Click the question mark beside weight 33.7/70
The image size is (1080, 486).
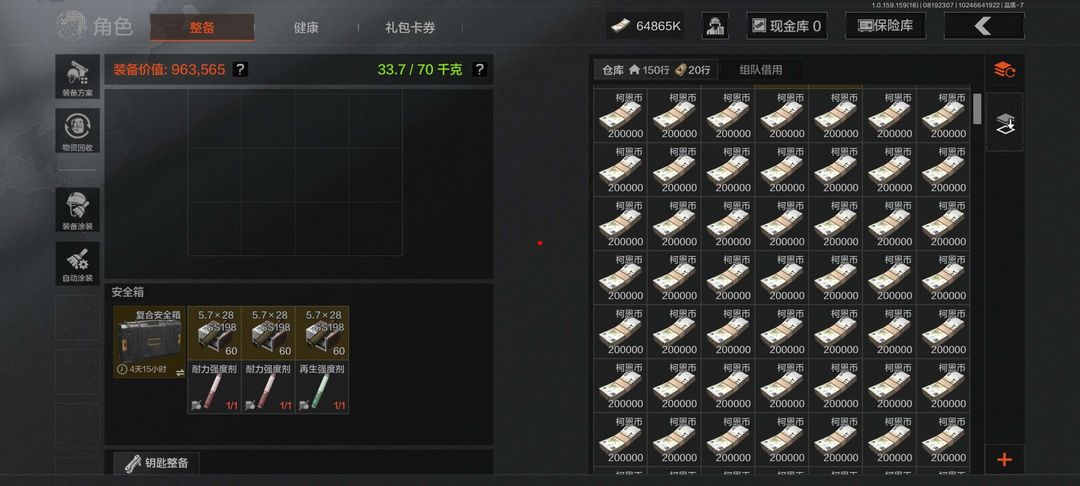[x=480, y=70]
